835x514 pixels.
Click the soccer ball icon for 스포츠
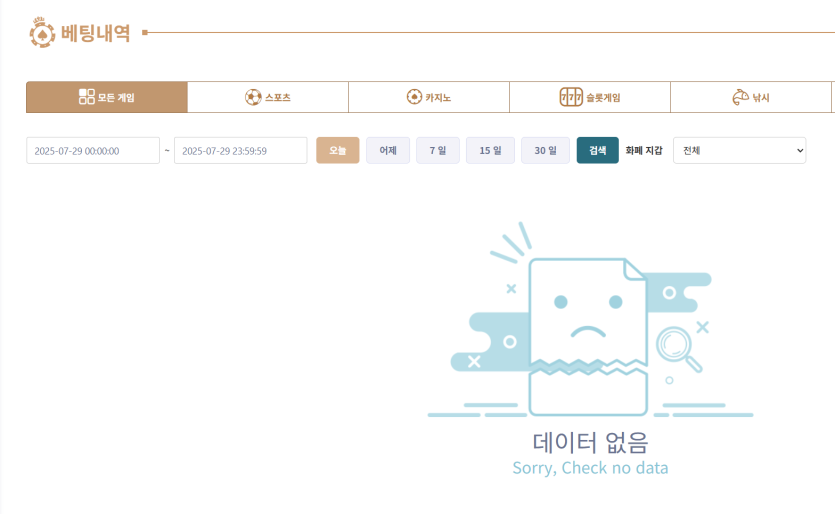[253, 97]
